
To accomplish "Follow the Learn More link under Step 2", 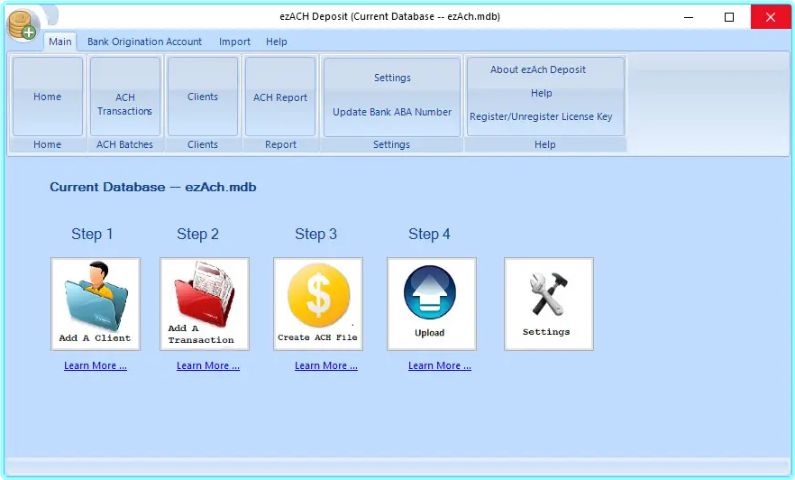I will coord(208,365).
